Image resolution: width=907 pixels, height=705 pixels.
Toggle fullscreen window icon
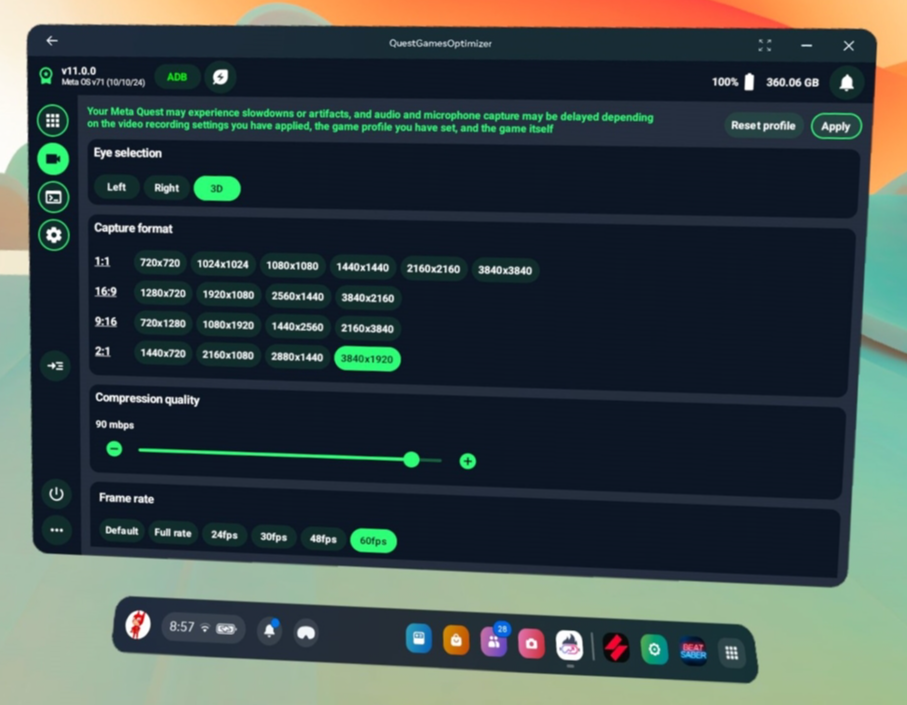coord(765,45)
